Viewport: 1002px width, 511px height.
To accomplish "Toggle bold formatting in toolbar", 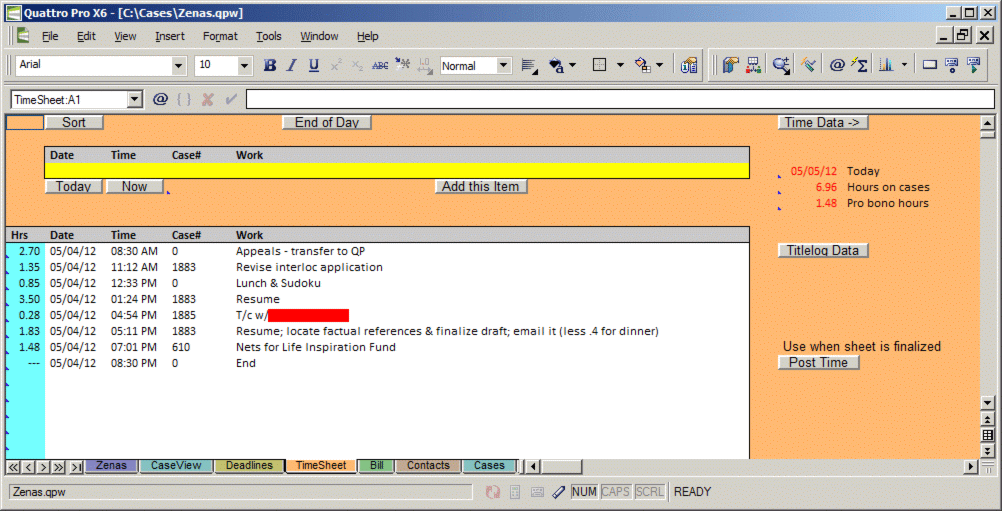I will point(269,66).
